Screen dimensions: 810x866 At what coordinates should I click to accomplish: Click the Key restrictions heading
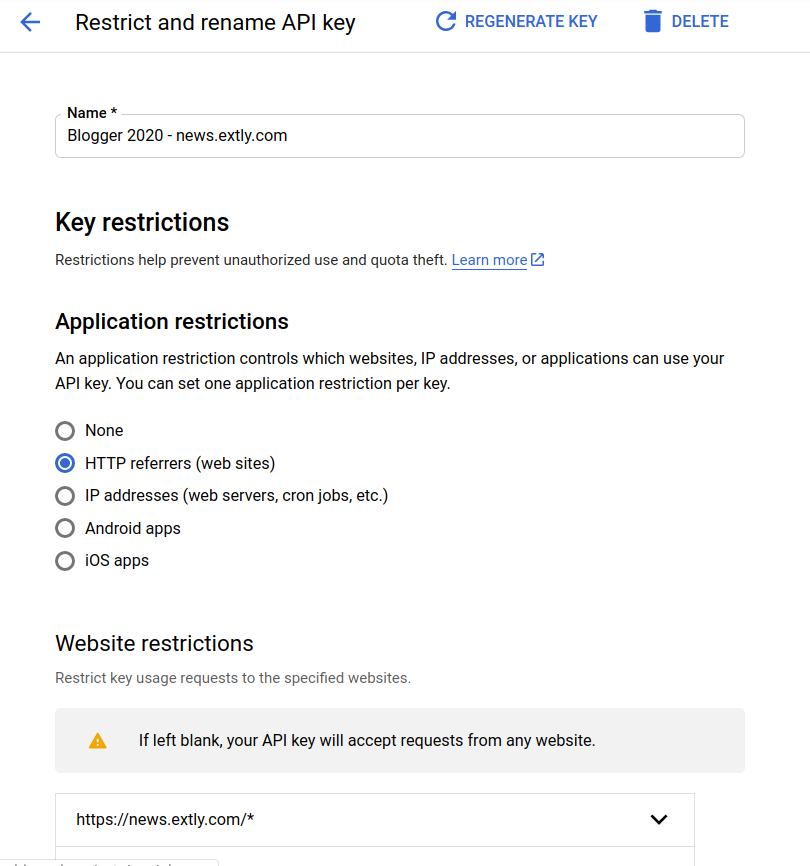[142, 223]
